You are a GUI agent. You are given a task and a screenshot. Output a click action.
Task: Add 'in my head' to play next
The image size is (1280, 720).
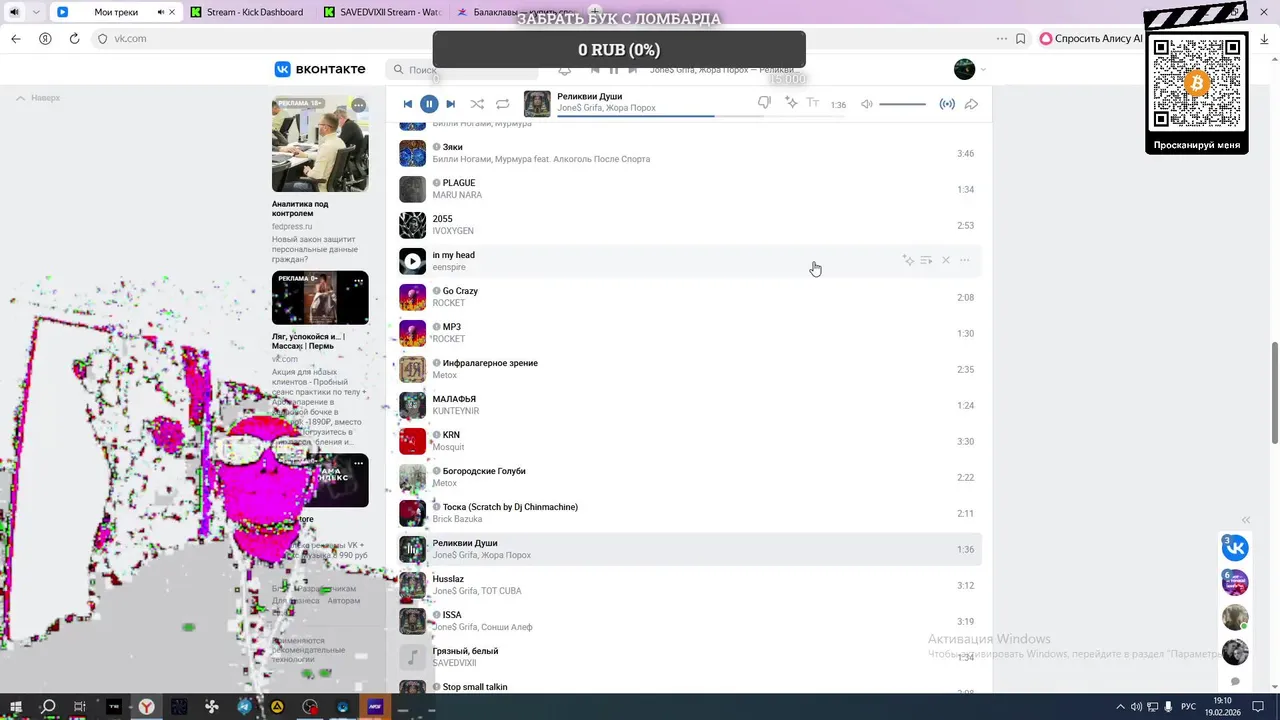(927, 260)
